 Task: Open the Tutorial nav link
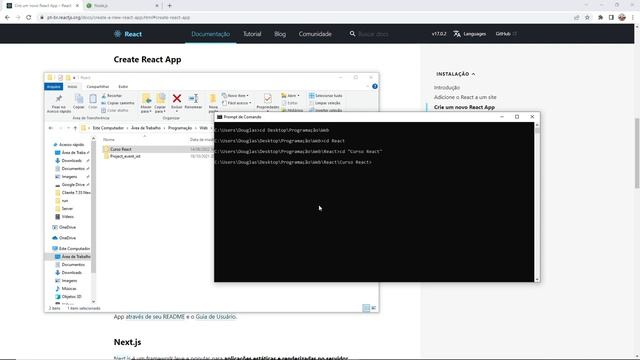pyautogui.click(x=252, y=34)
